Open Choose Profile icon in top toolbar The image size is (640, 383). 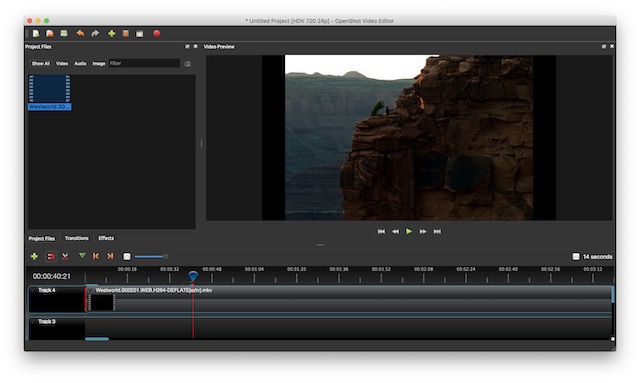click(x=126, y=33)
